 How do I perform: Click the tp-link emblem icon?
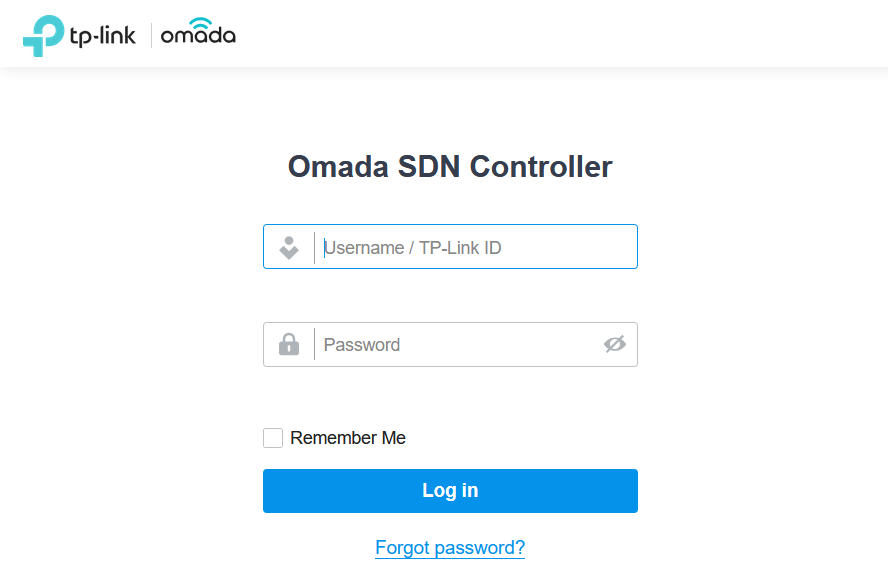43,36
